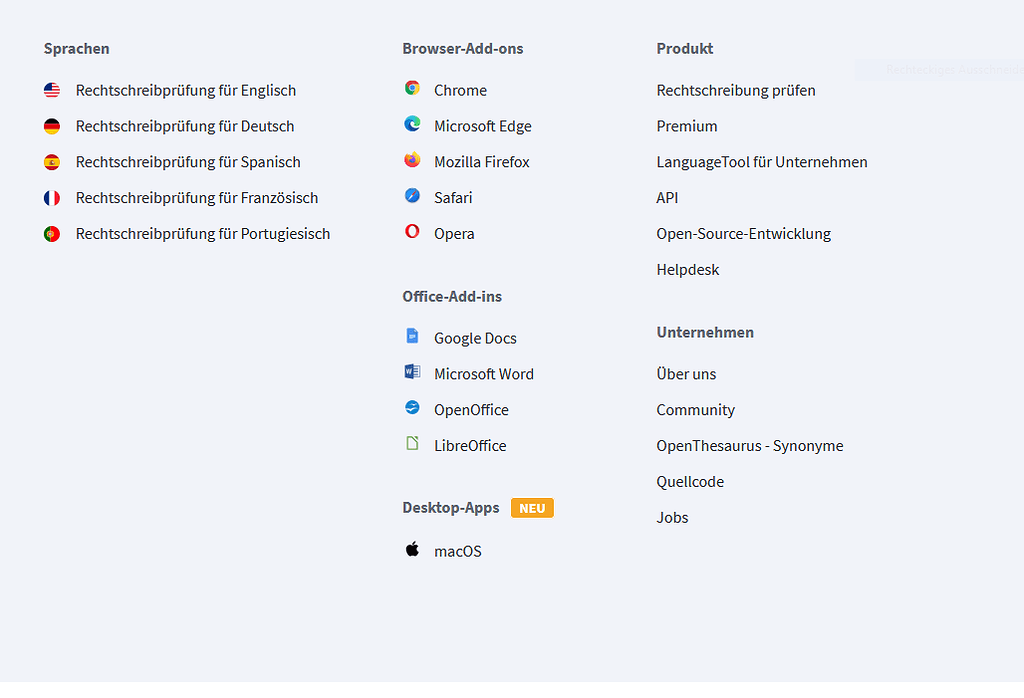Visit the Community link

[x=696, y=410]
